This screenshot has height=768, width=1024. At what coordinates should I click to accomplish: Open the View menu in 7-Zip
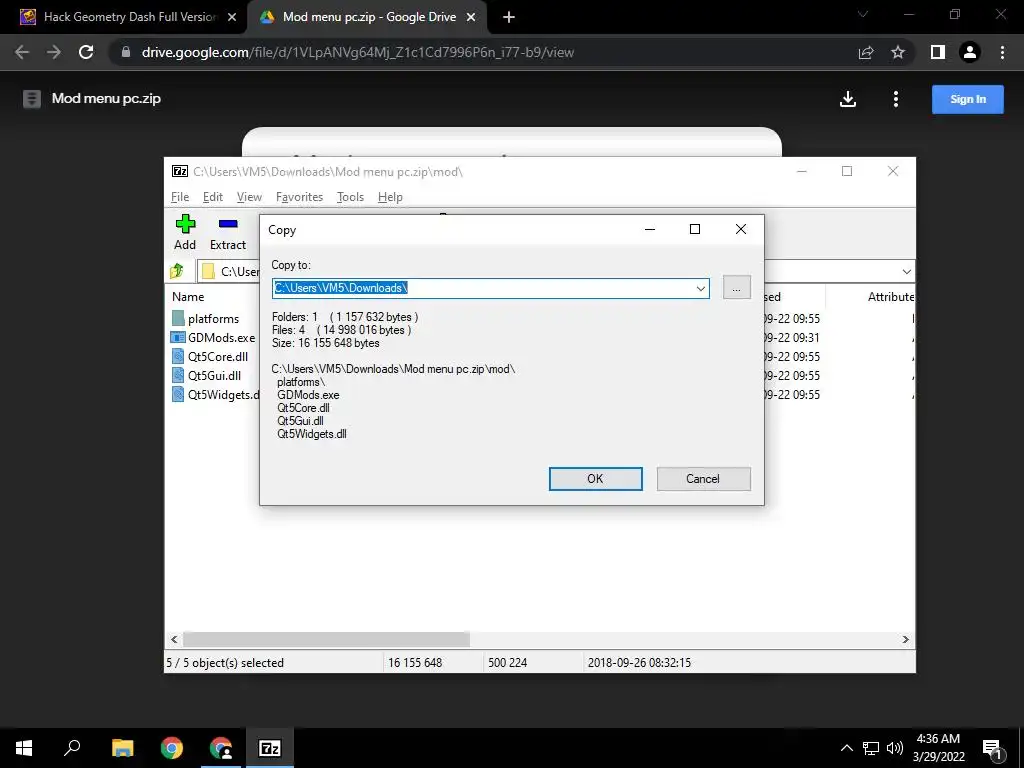point(249,197)
